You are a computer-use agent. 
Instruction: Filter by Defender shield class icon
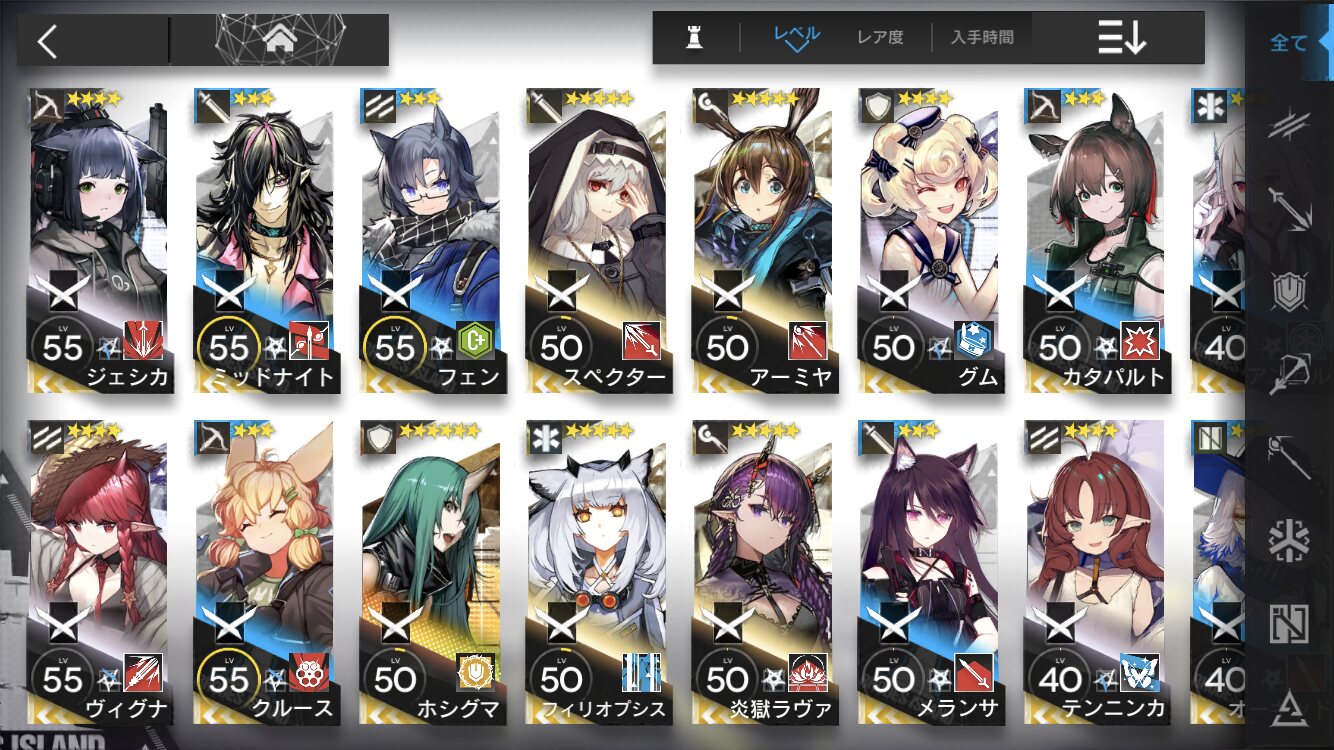1290,291
